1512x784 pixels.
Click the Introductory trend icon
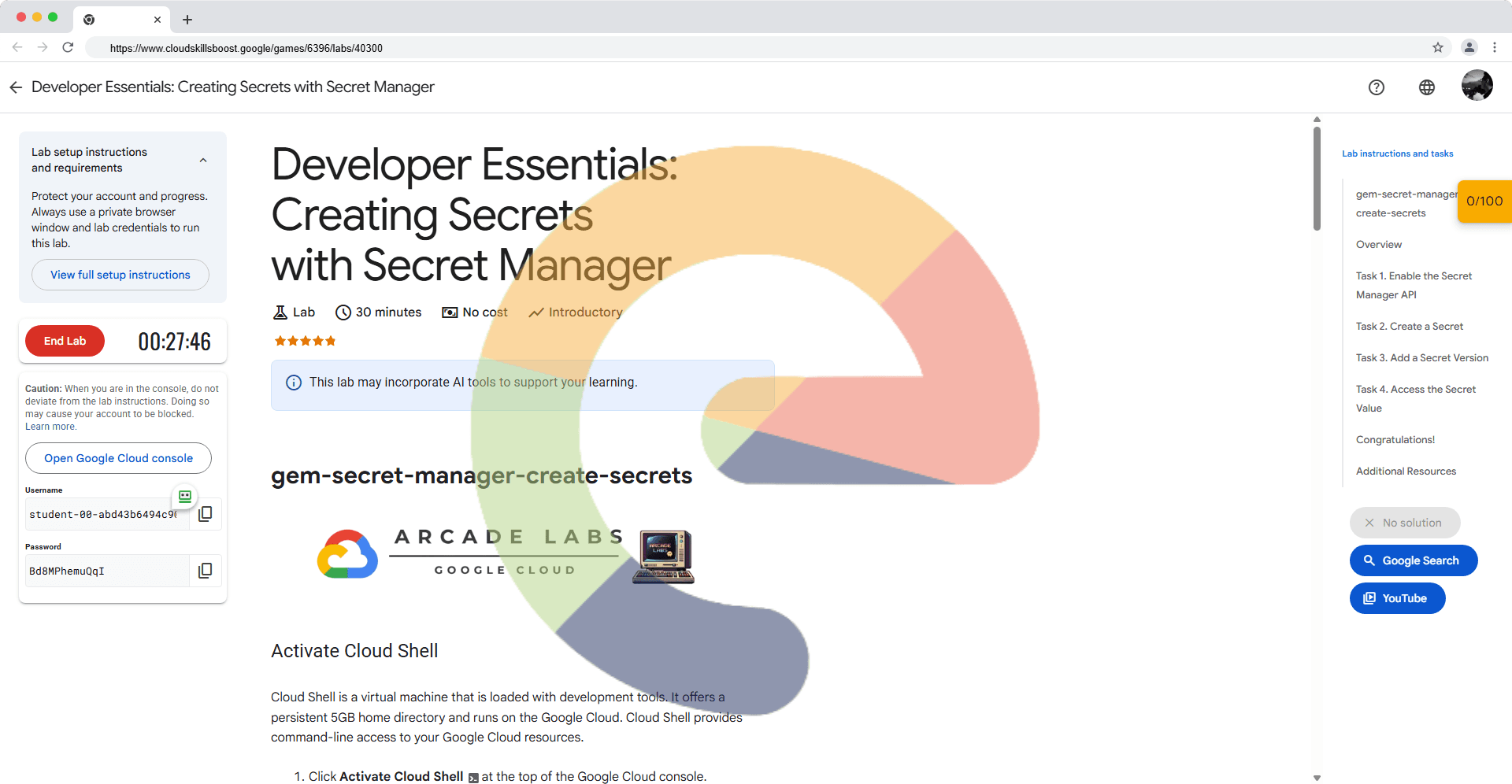click(536, 312)
